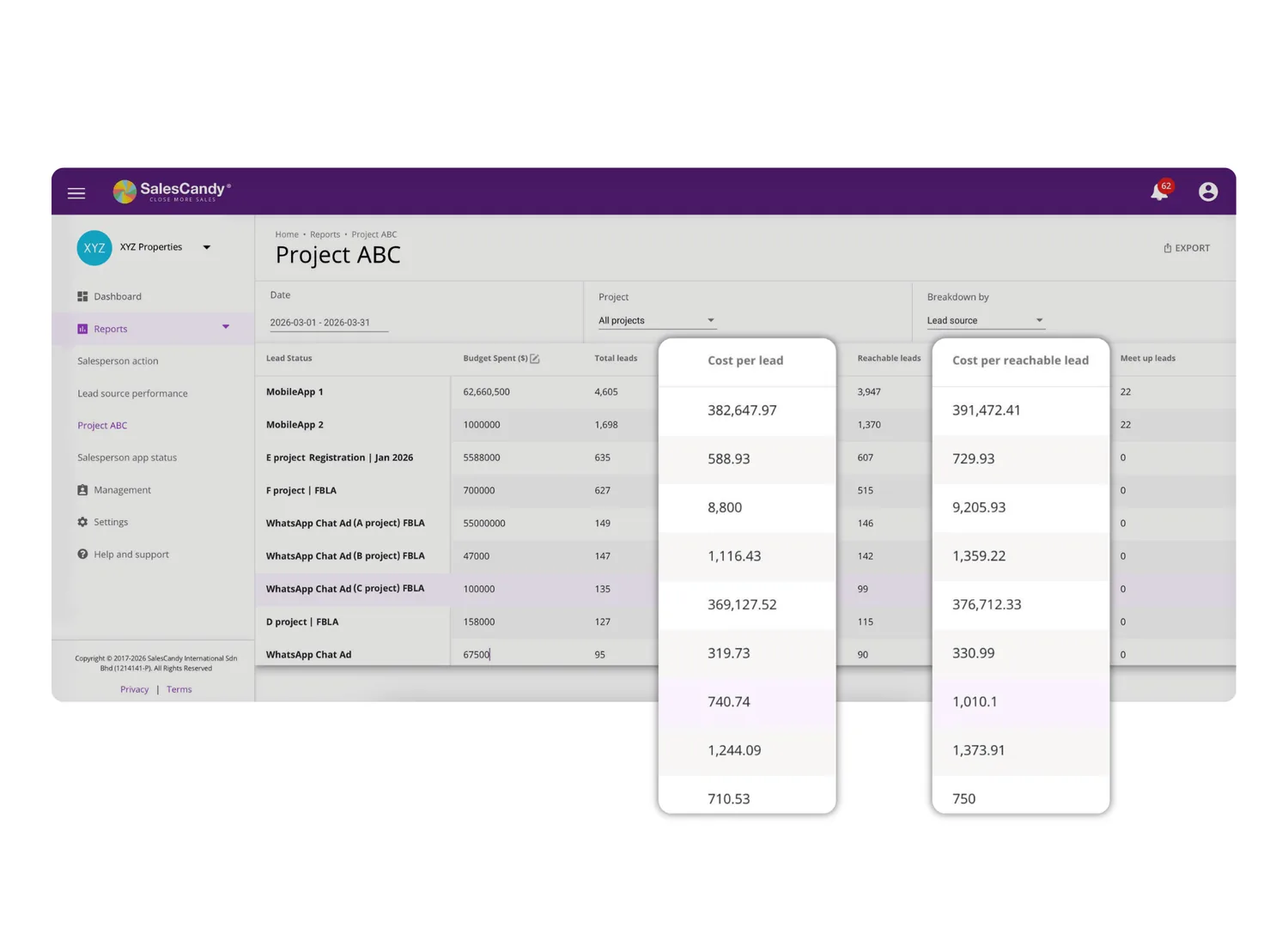Click the Help and support question icon
This screenshot has height=927, width=1288.
click(x=82, y=554)
